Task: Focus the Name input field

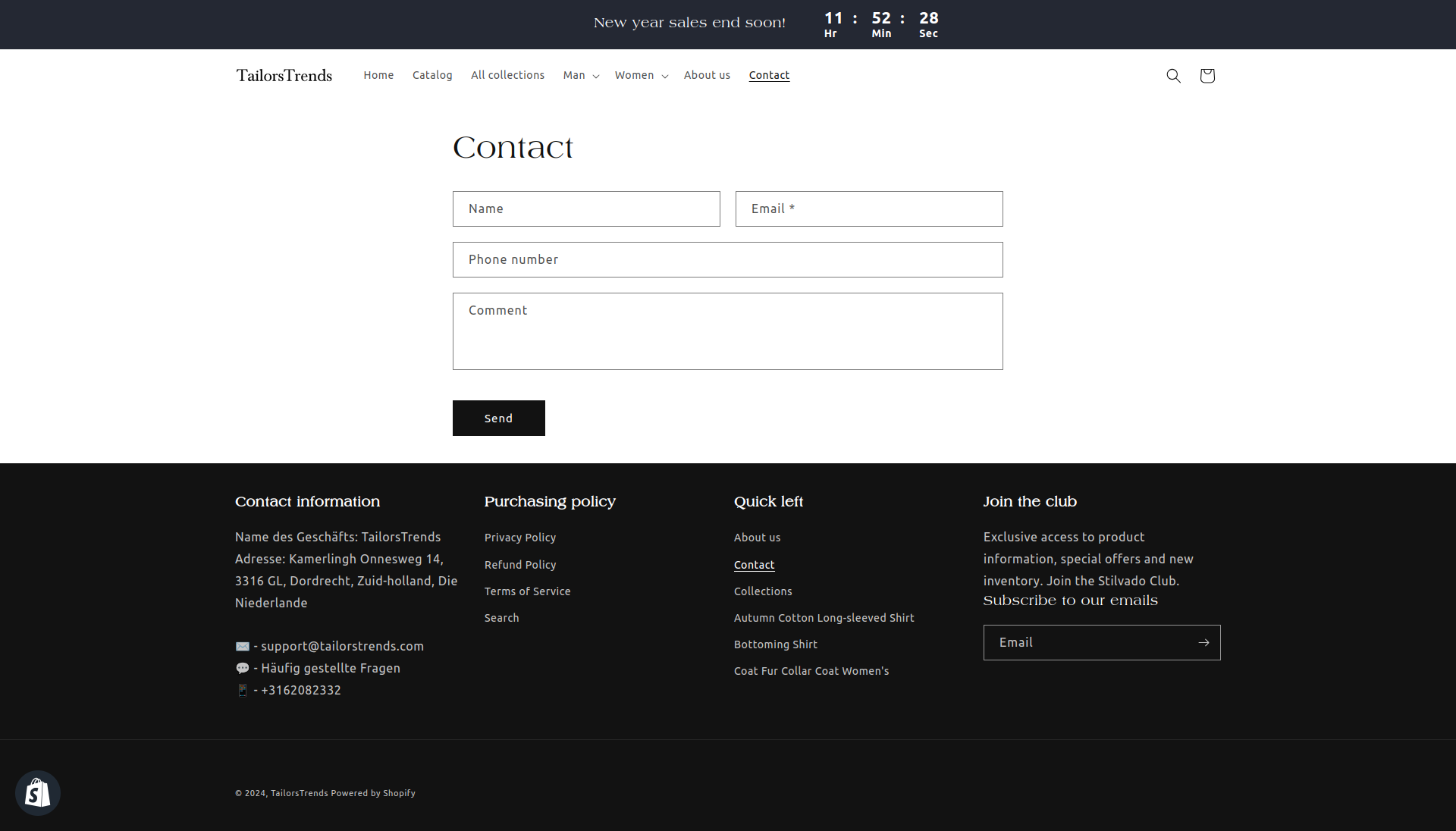Action: point(586,209)
